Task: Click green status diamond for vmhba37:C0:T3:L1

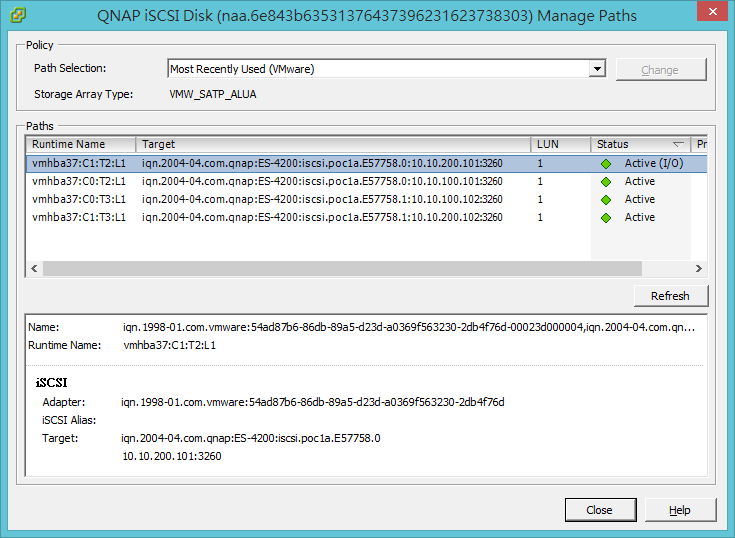Action: (x=606, y=200)
